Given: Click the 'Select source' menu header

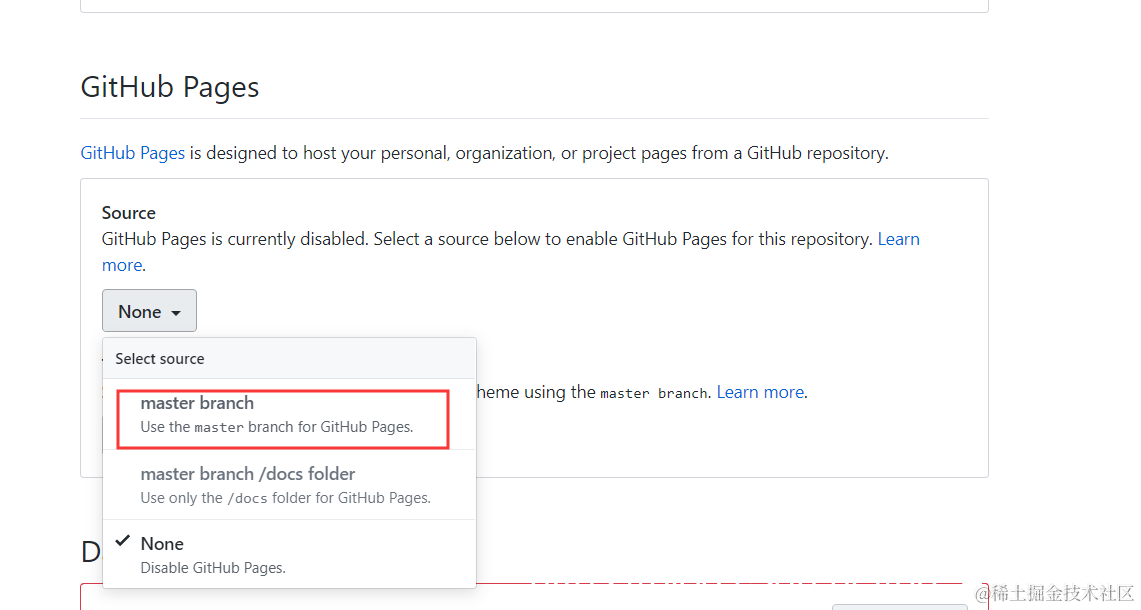Looking at the screenshot, I should (x=290, y=359).
